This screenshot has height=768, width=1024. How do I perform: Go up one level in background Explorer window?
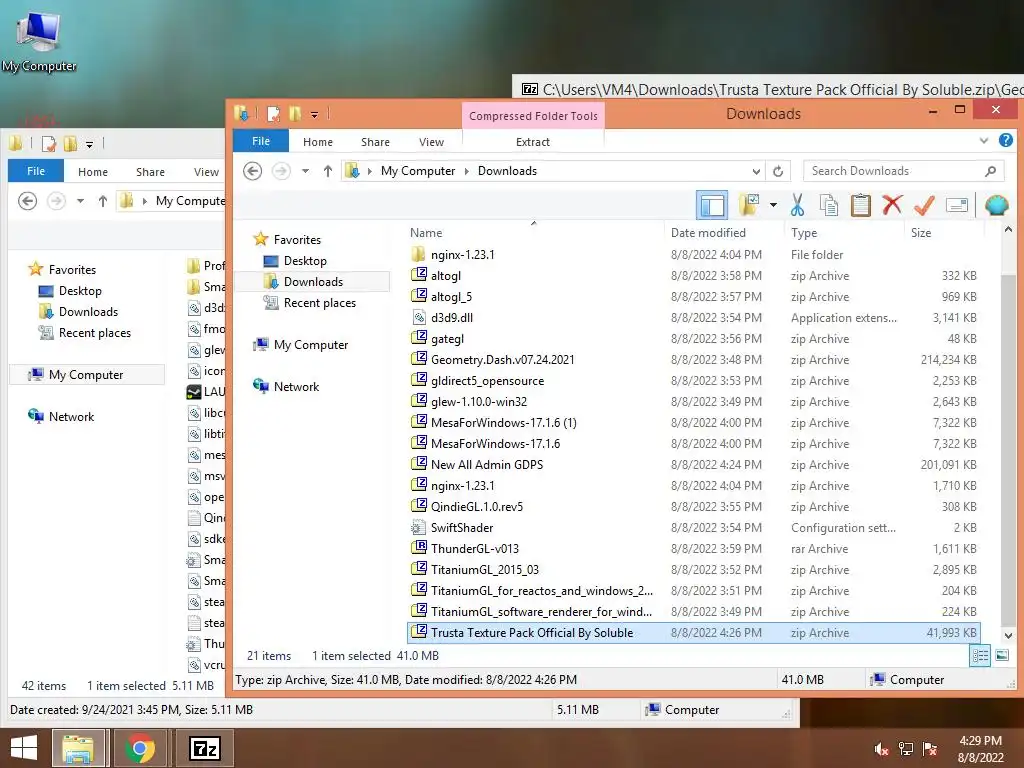pyautogui.click(x=103, y=201)
